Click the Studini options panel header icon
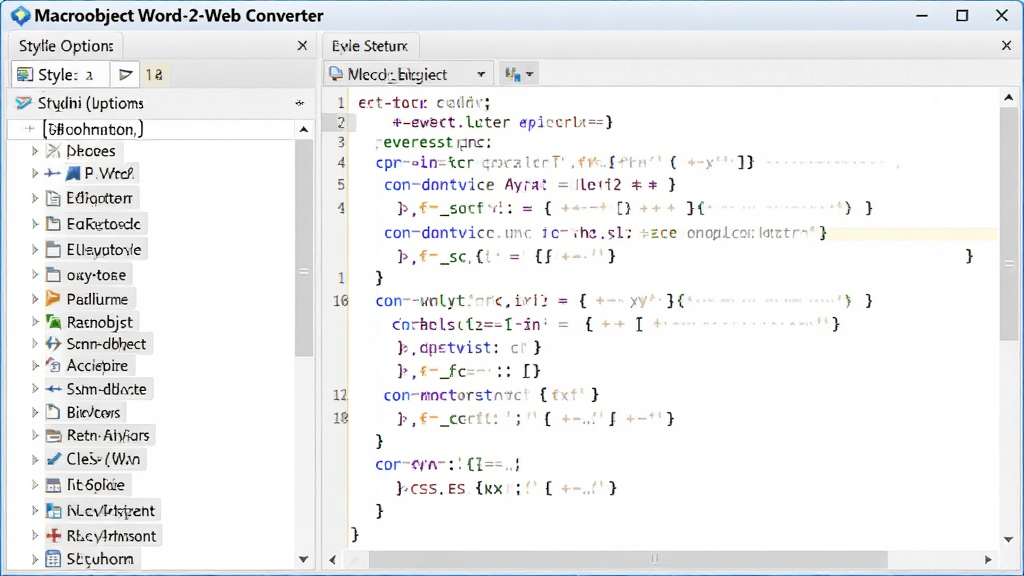Image resolution: width=1024 pixels, height=576 pixels. pyautogui.click(x=24, y=103)
